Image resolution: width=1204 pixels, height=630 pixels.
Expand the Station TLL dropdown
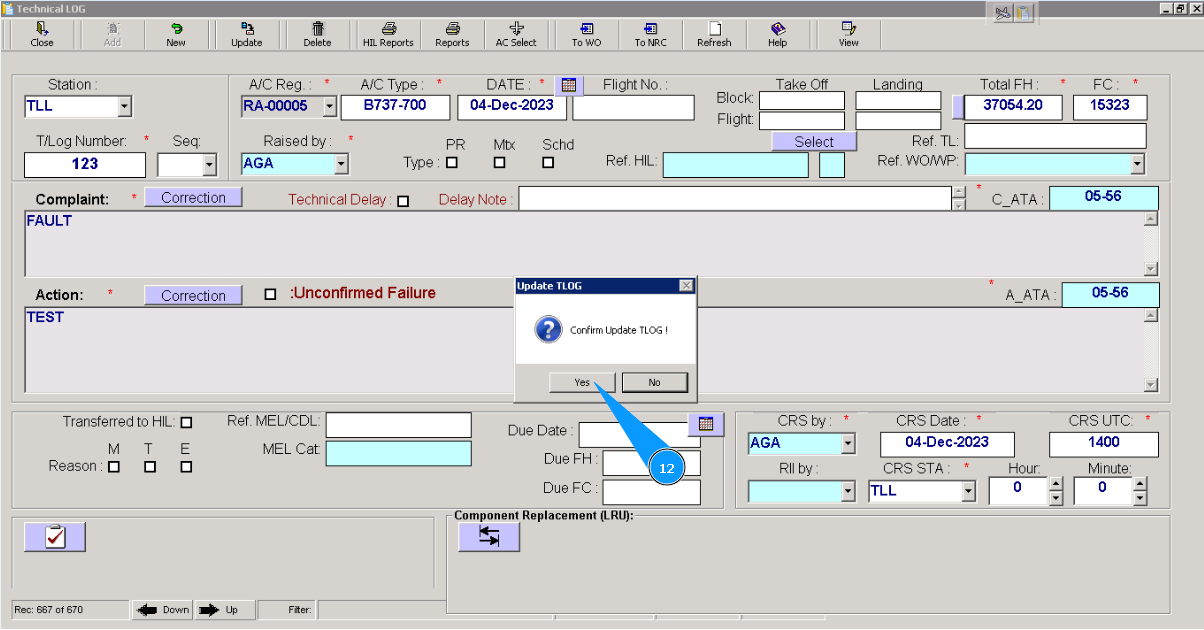coord(124,106)
